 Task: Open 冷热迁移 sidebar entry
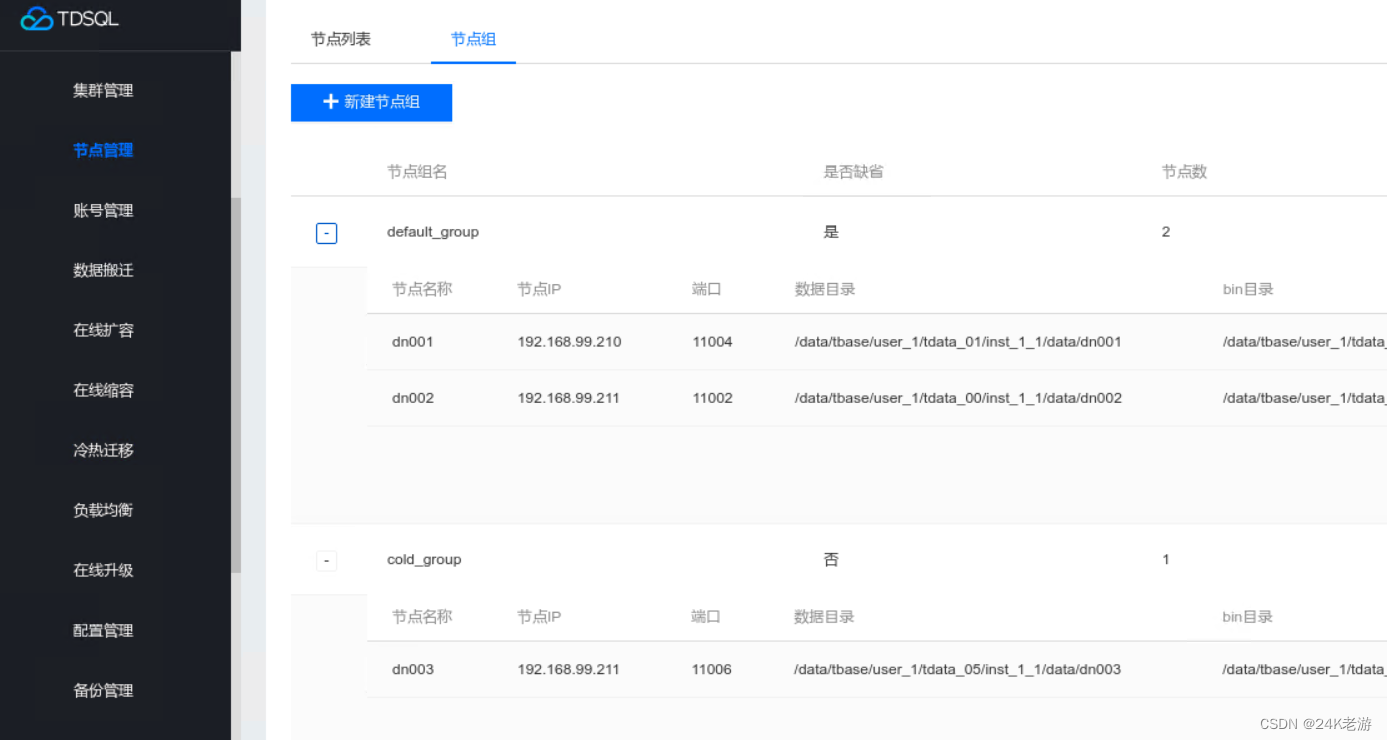coord(103,450)
